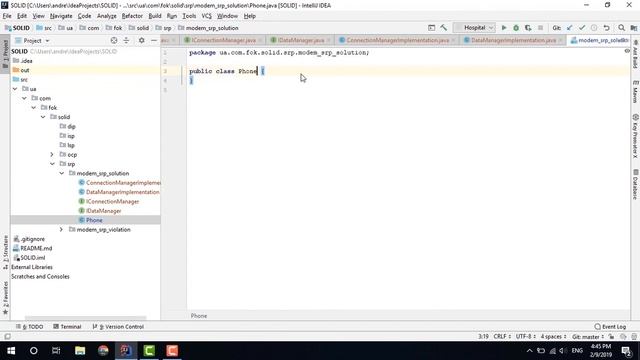Click Git: master branch widget
The image size is (640, 360).
click(588, 337)
